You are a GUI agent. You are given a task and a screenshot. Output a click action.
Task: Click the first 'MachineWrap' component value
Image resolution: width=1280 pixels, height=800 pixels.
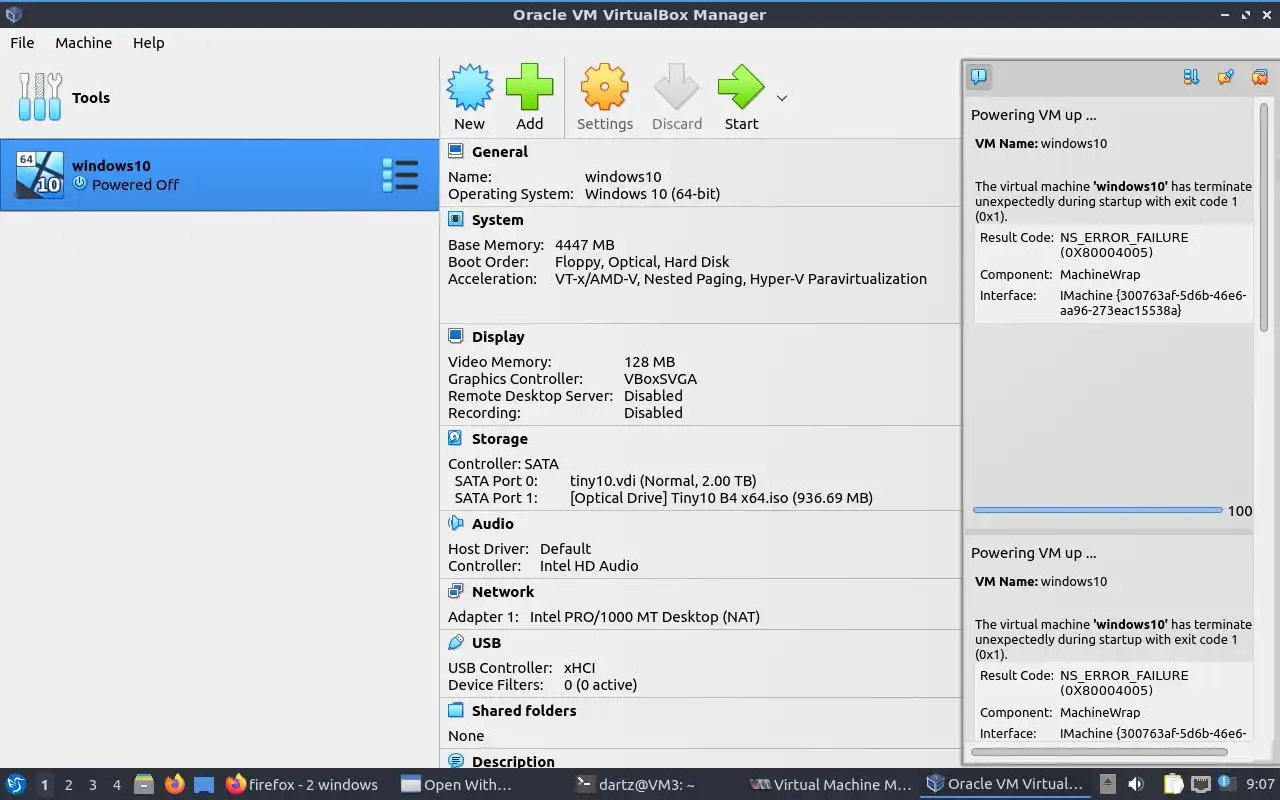(1100, 274)
